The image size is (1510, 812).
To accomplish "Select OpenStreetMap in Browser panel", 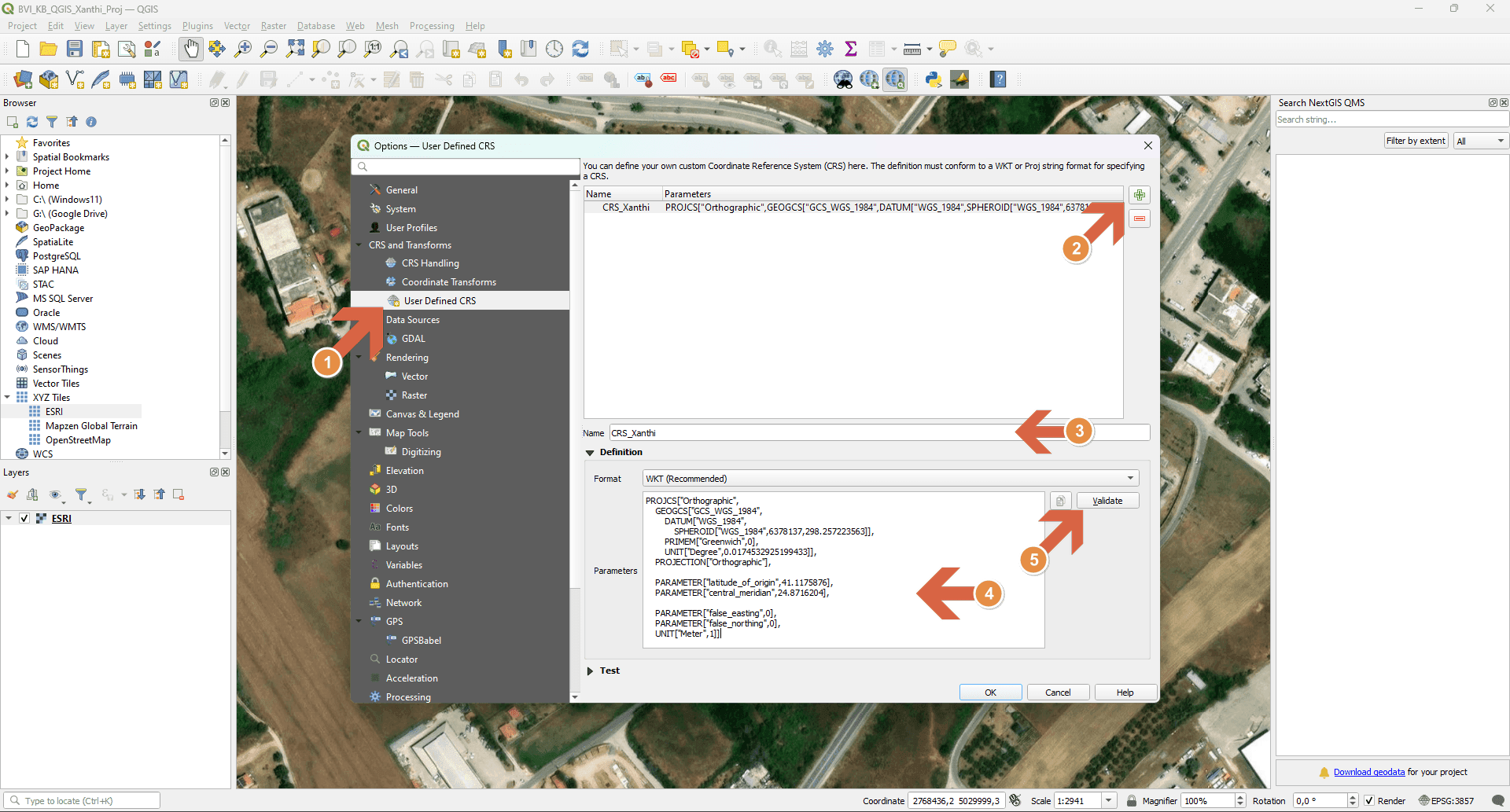I will coord(78,440).
